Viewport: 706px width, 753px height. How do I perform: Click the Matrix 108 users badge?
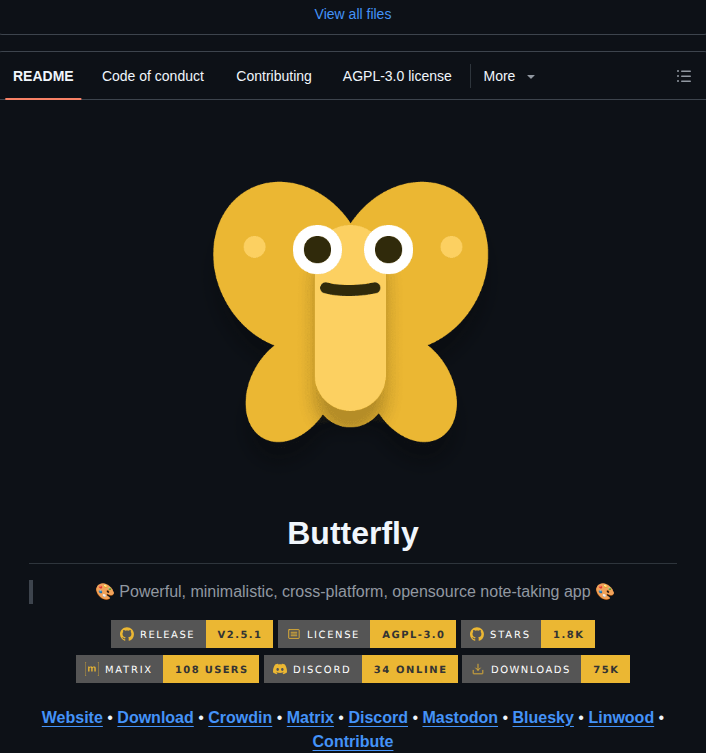pyautogui.click(x=167, y=669)
